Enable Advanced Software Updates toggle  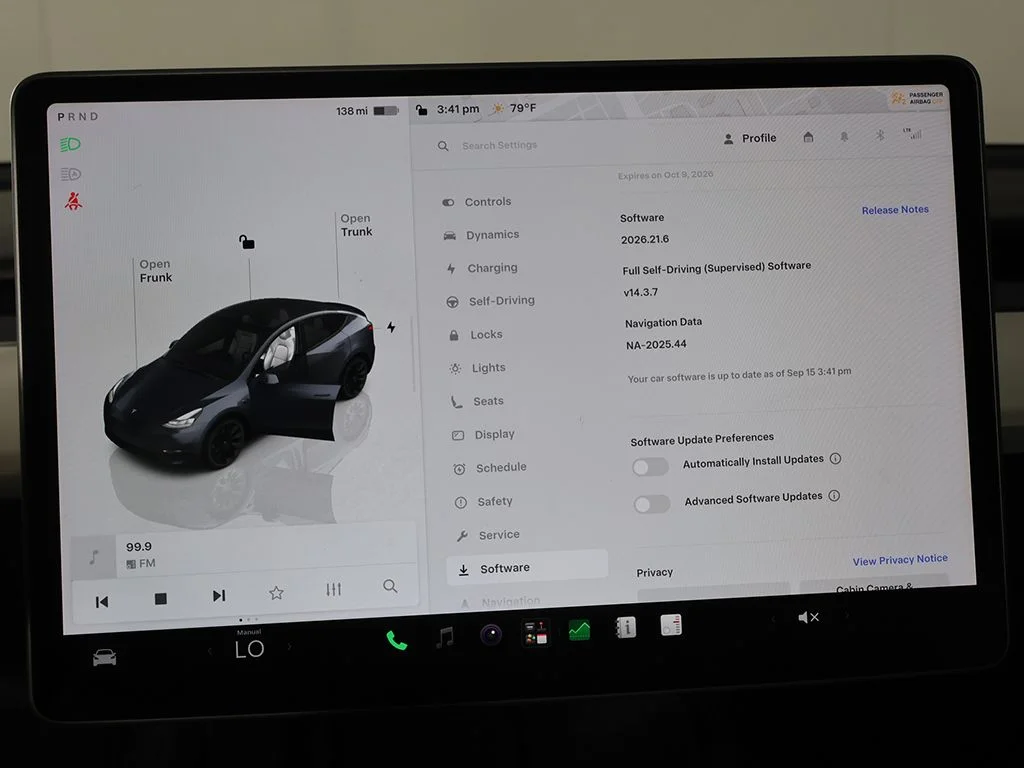click(652, 504)
